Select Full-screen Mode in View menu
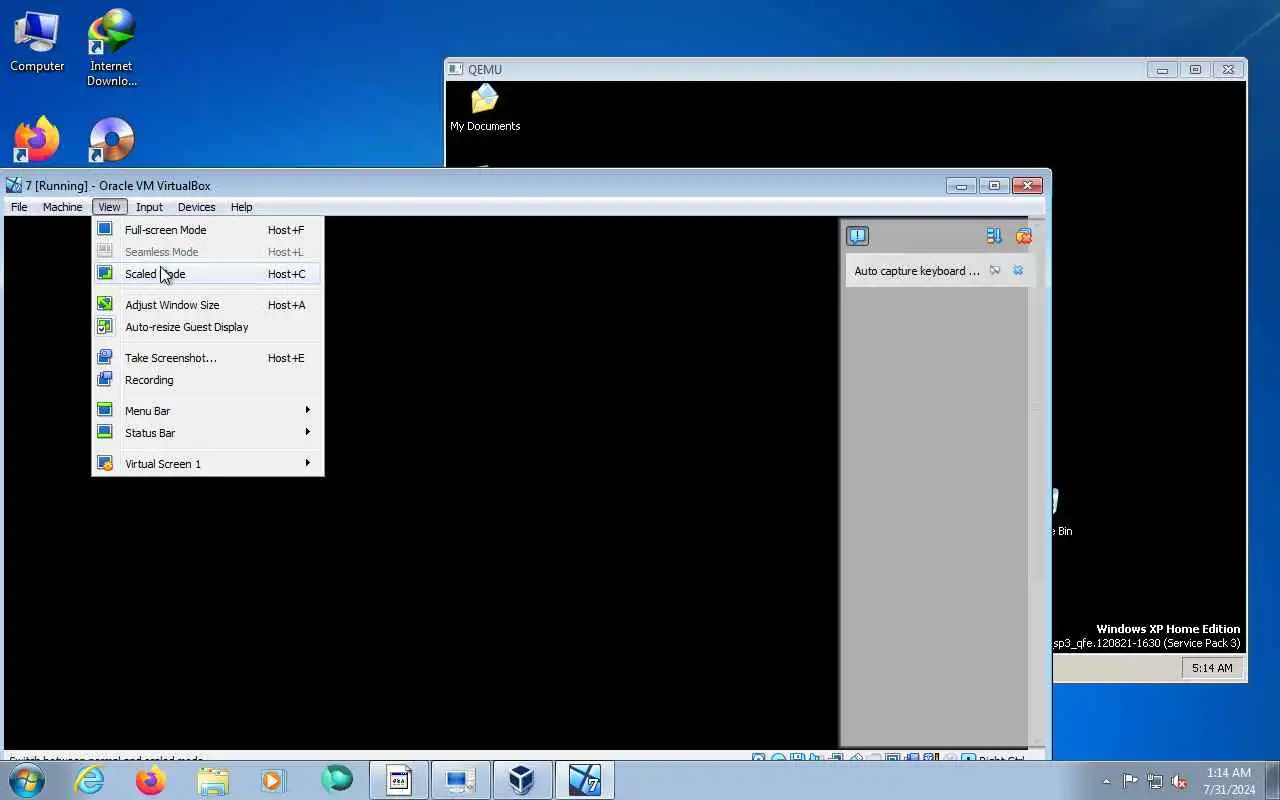1280x800 pixels. coord(207,230)
